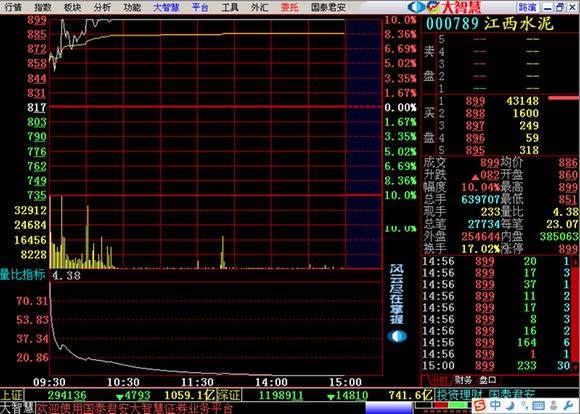Switch to the 盘口 tab
Screen dimensions: 580x414
(488, 380)
